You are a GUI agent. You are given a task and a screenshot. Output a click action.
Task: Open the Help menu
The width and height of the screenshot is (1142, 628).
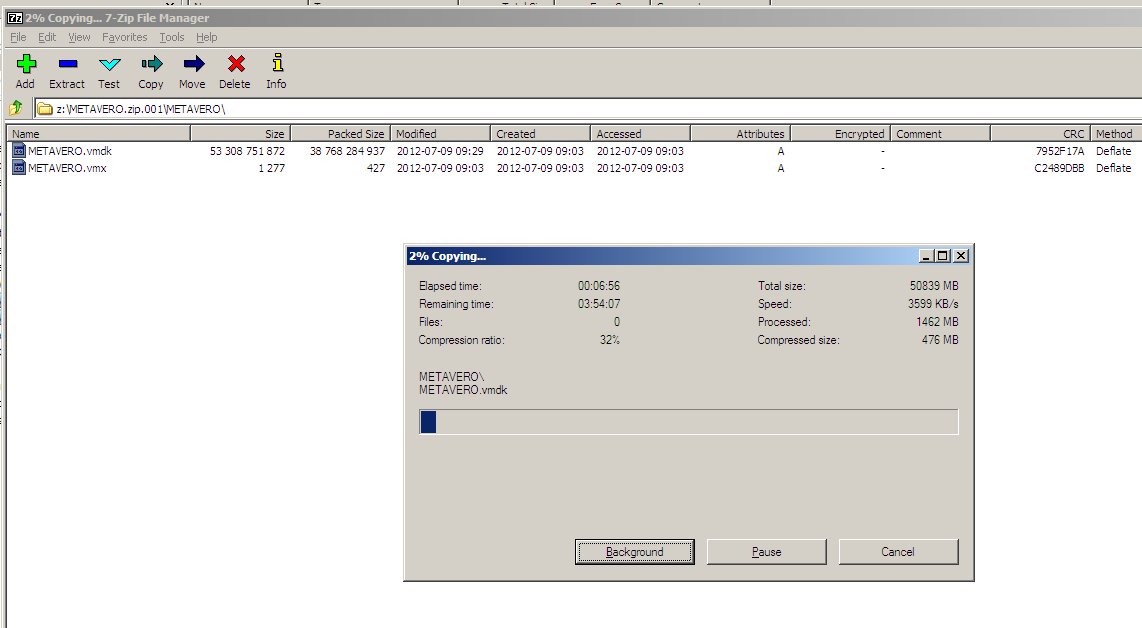[206, 37]
